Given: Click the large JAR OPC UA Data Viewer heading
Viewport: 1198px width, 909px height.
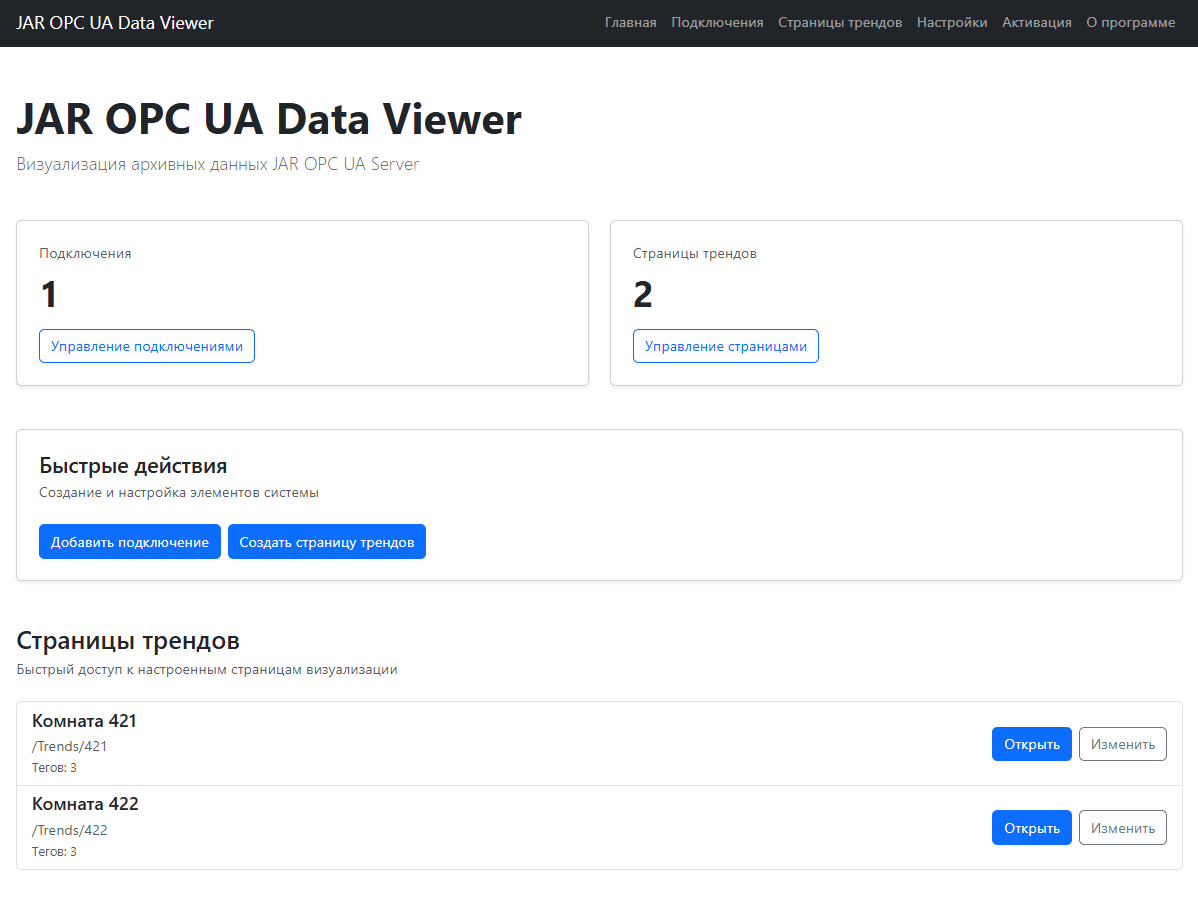Looking at the screenshot, I should (x=269, y=119).
